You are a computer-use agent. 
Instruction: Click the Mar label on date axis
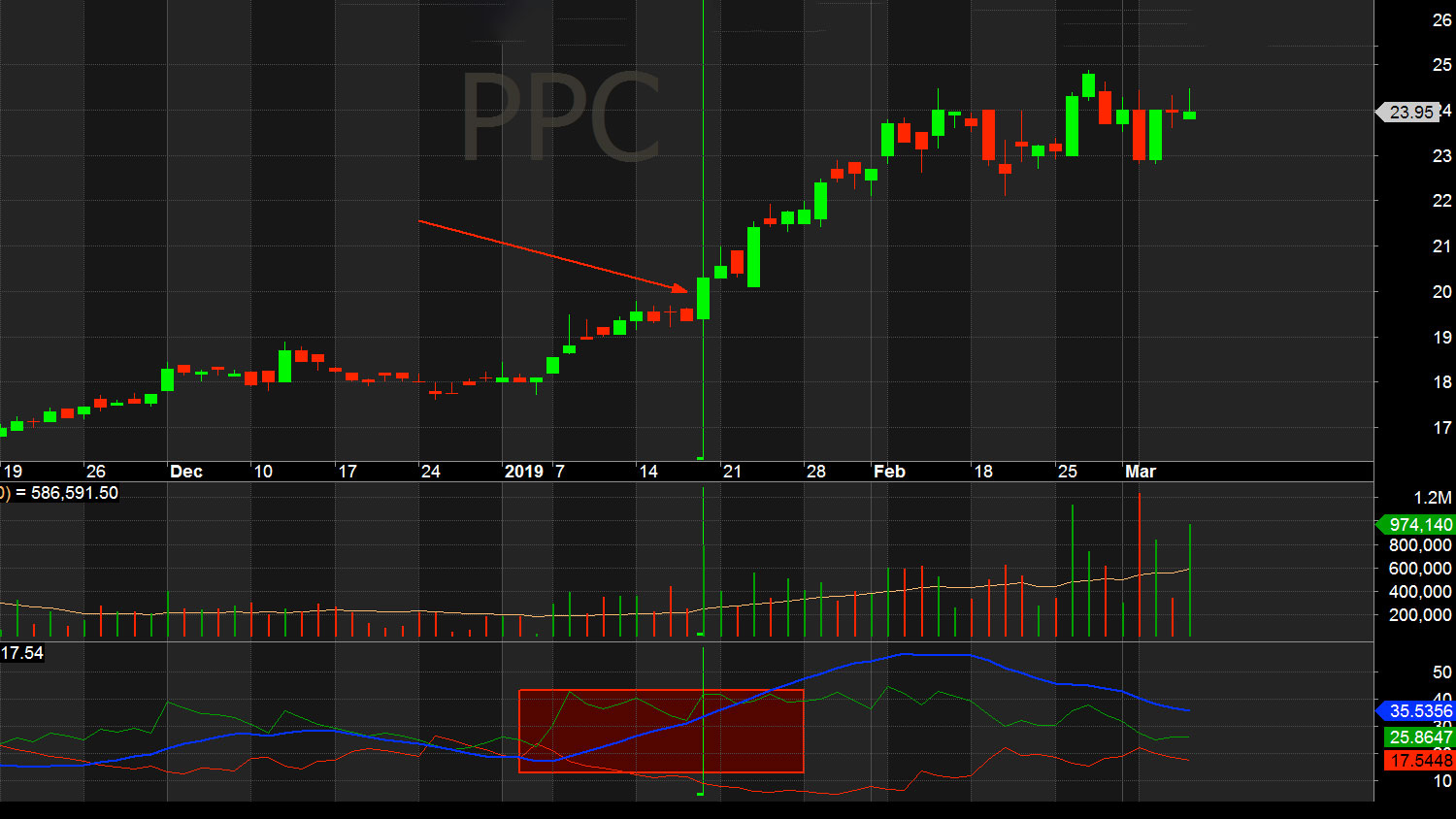(x=1141, y=472)
